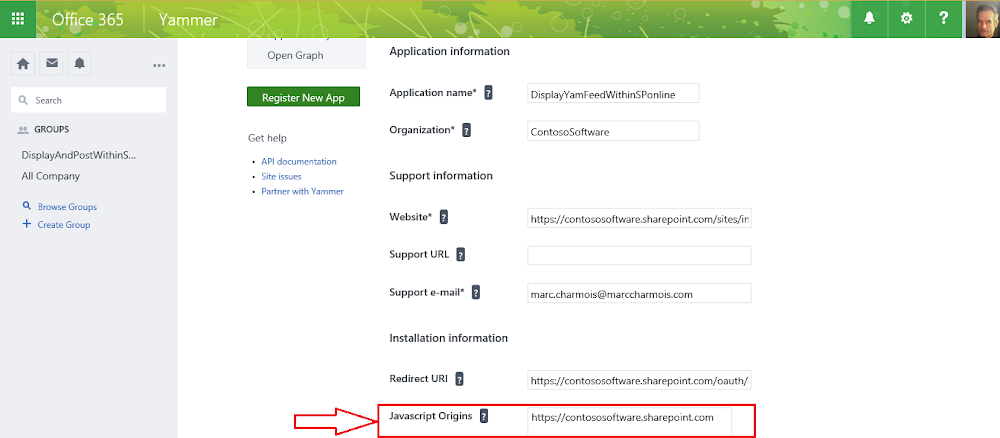Click help icon next to Application name
Screen dimensions: 1000x438
[489, 92]
